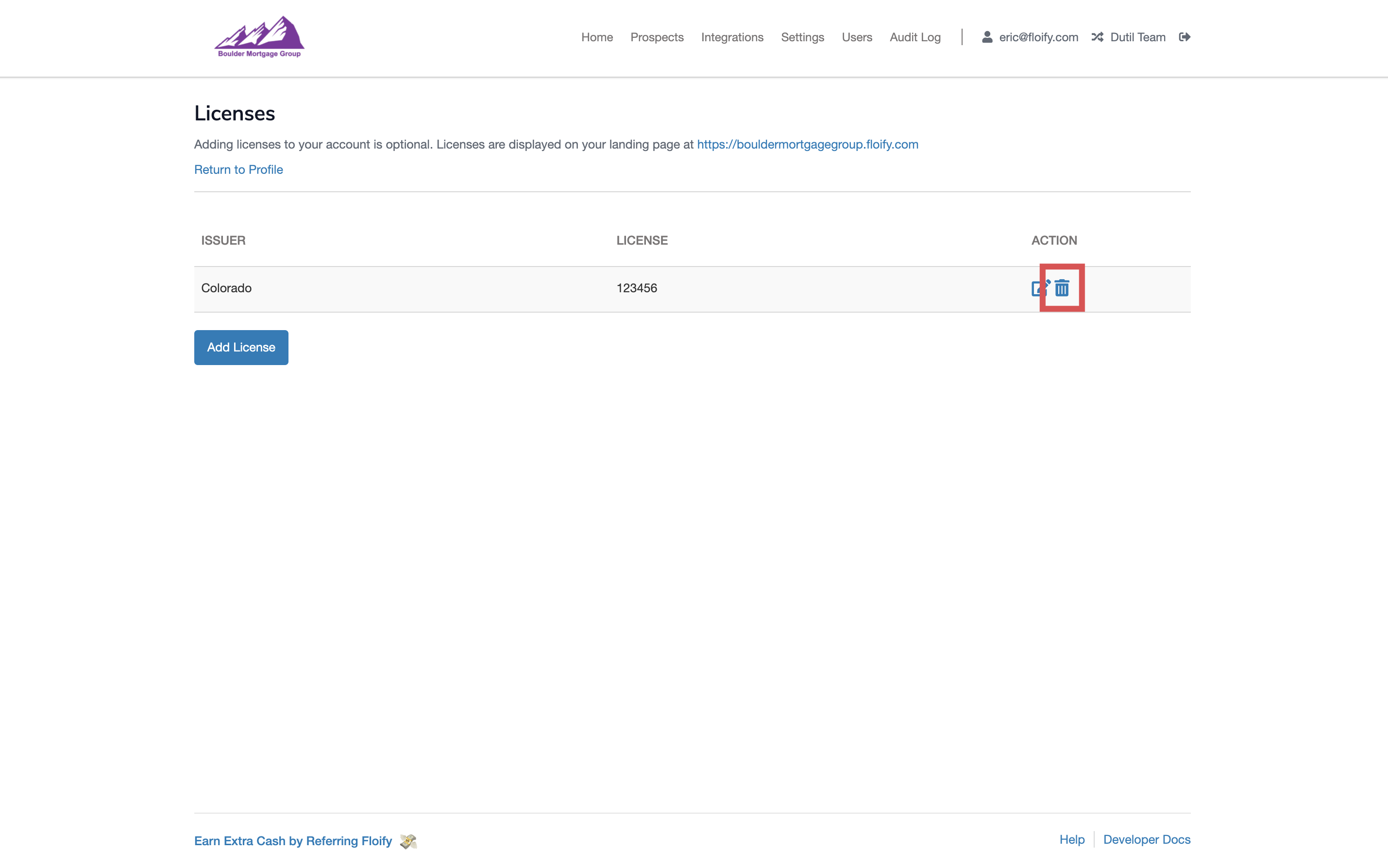
Task: Open the eric@floify.com account link
Action: pyautogui.click(x=1038, y=37)
